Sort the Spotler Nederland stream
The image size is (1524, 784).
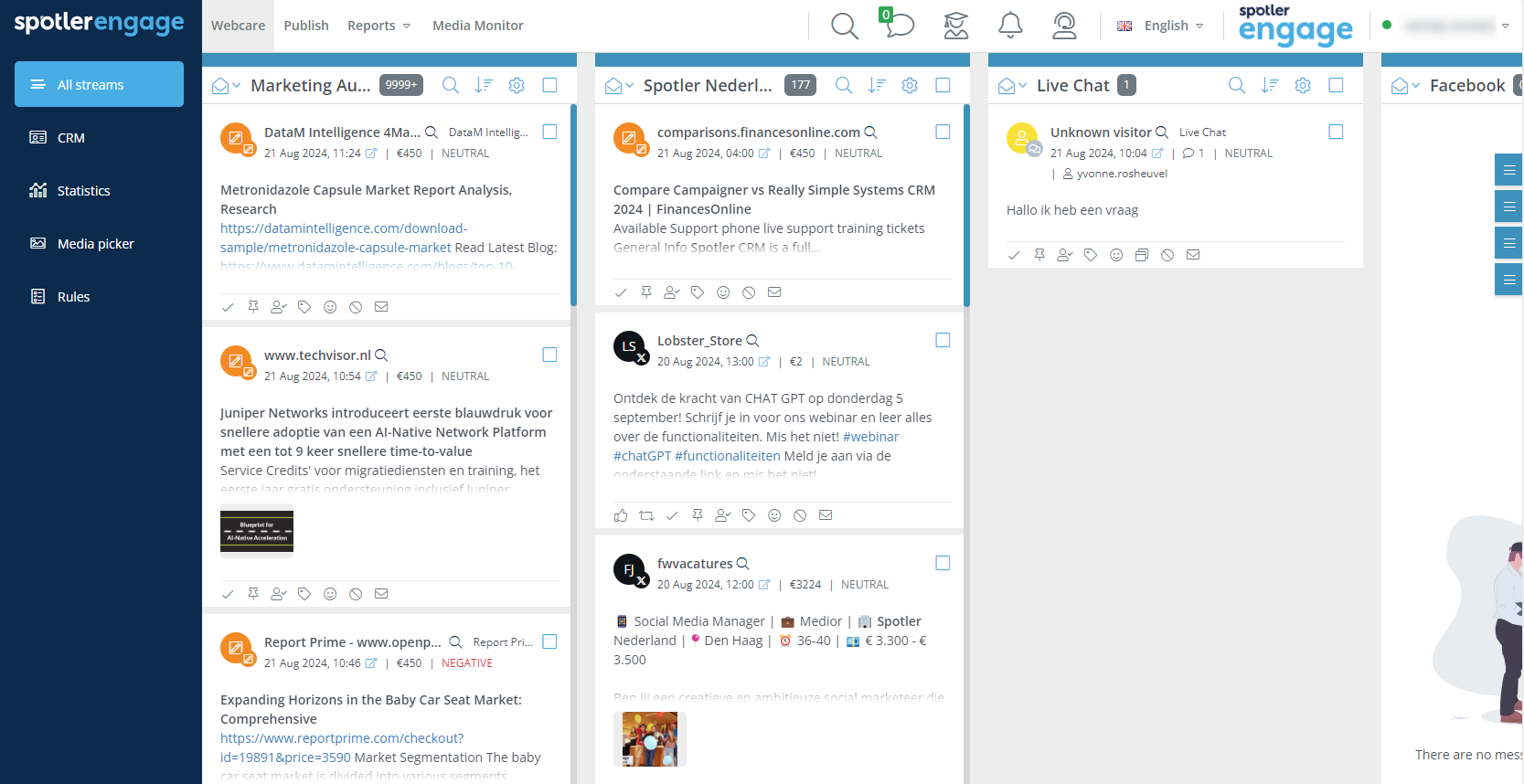(x=877, y=85)
